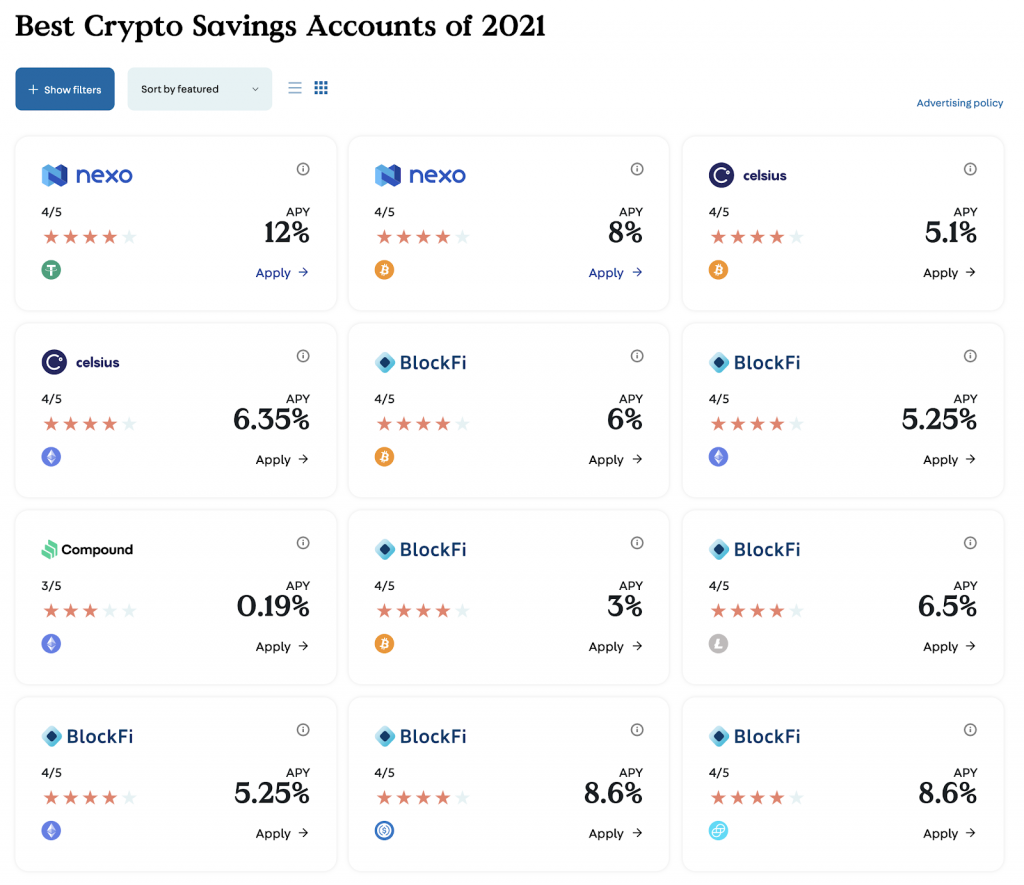Click the Show filters button
Image resolution: width=1024 pixels, height=885 pixels.
(64, 89)
